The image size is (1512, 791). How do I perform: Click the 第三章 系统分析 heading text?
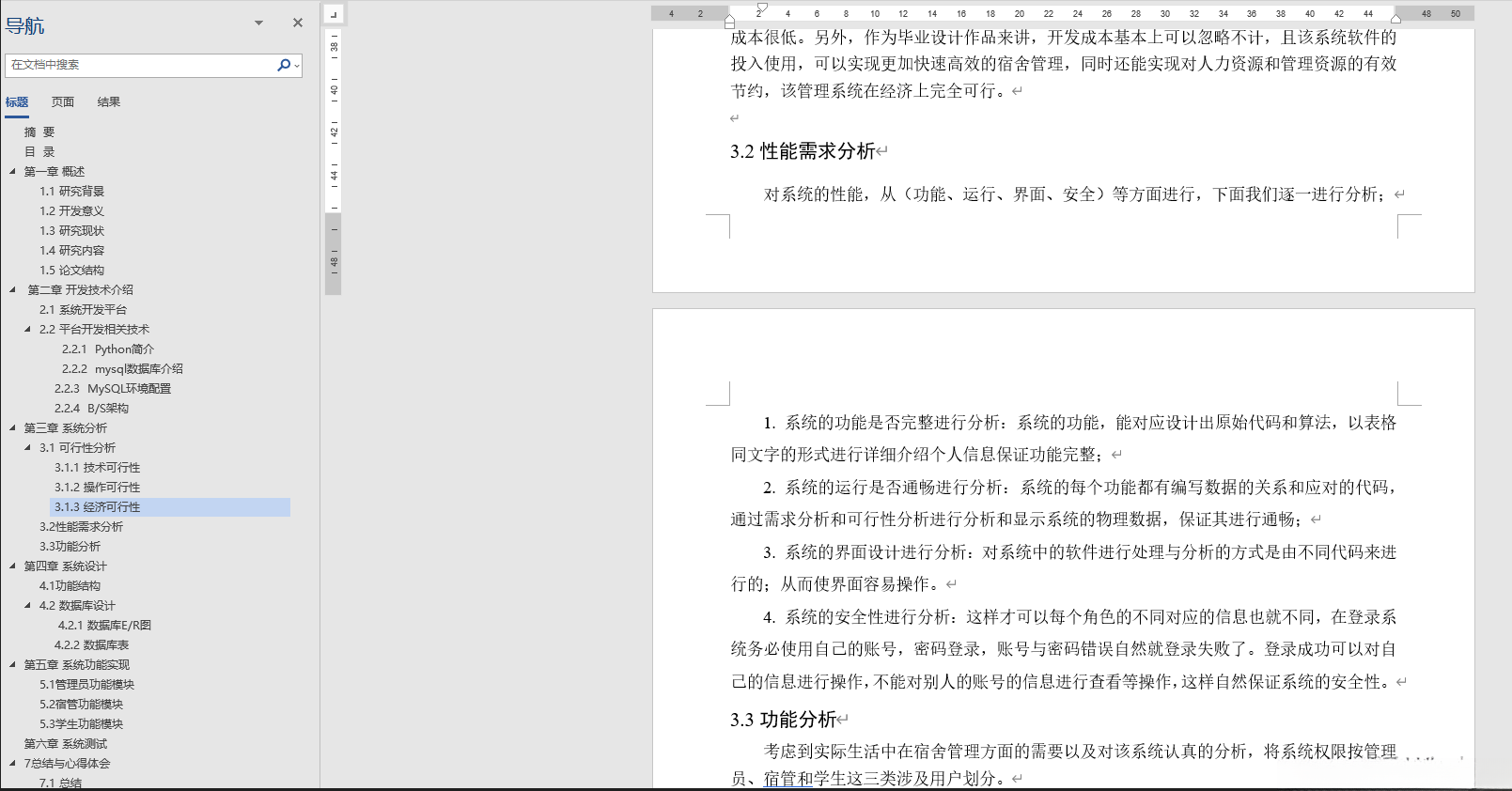[x=66, y=428]
